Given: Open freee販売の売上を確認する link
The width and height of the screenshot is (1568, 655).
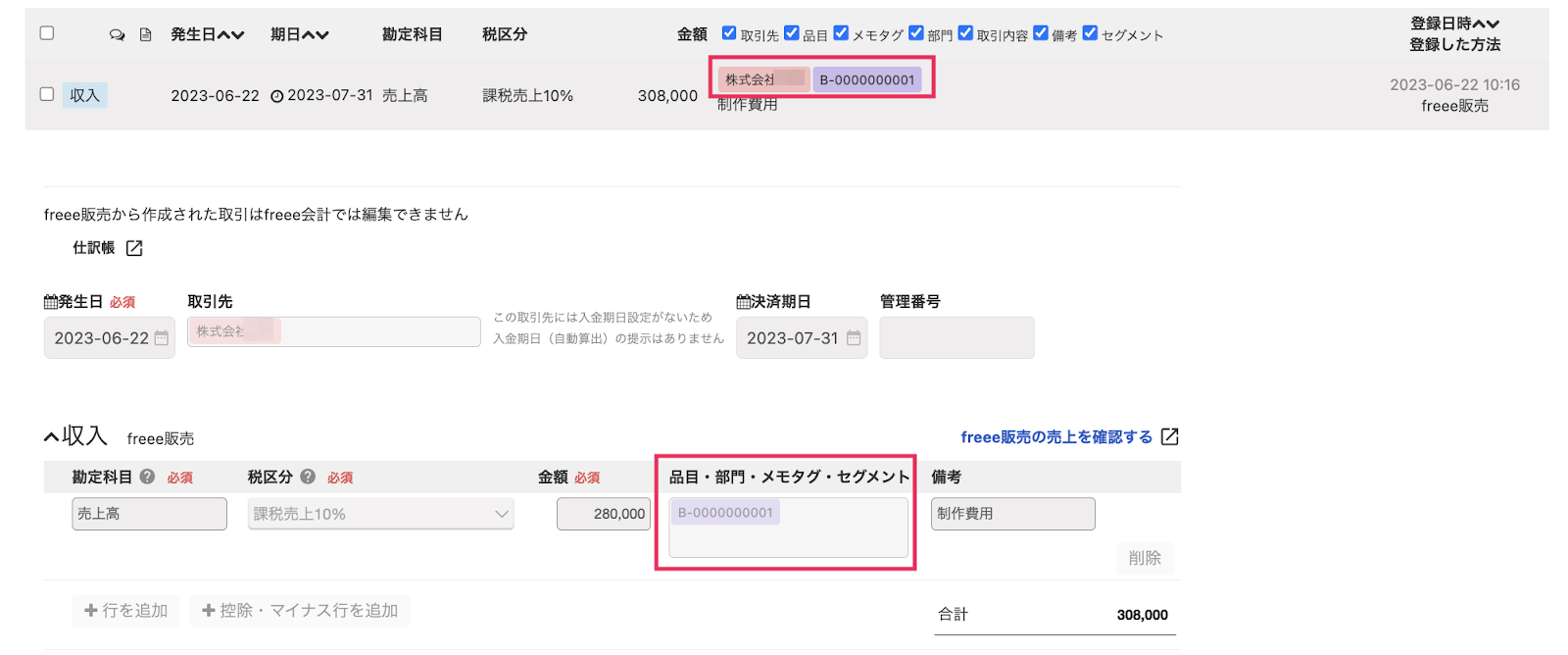Looking at the screenshot, I should point(1056,437).
